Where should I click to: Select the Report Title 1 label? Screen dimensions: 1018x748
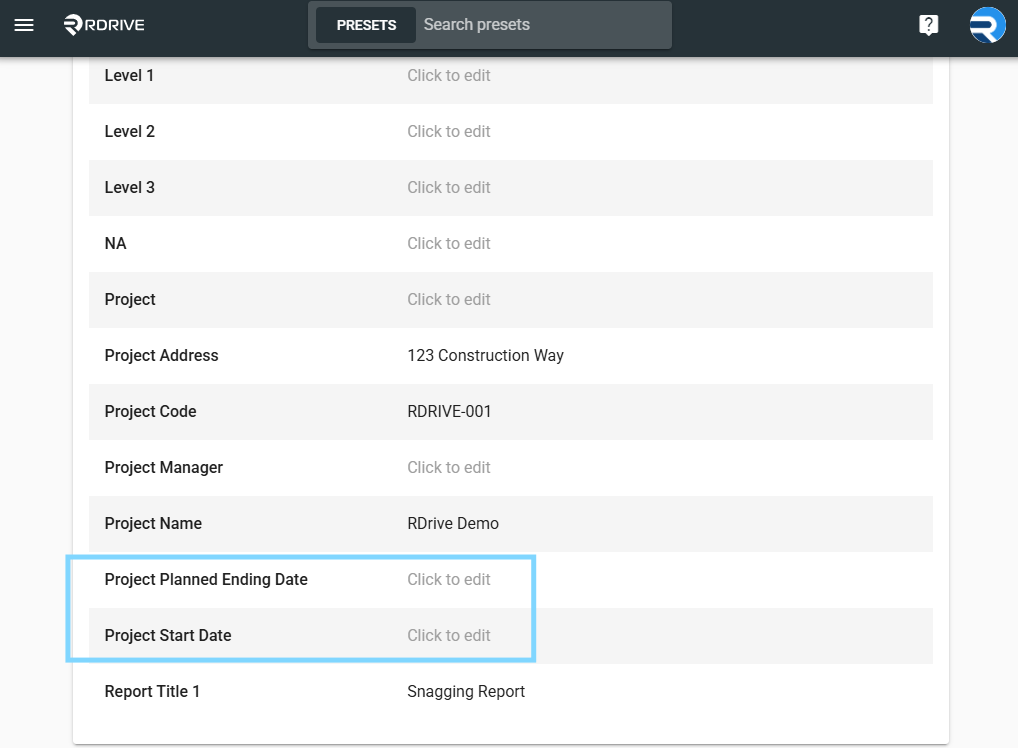pos(152,692)
